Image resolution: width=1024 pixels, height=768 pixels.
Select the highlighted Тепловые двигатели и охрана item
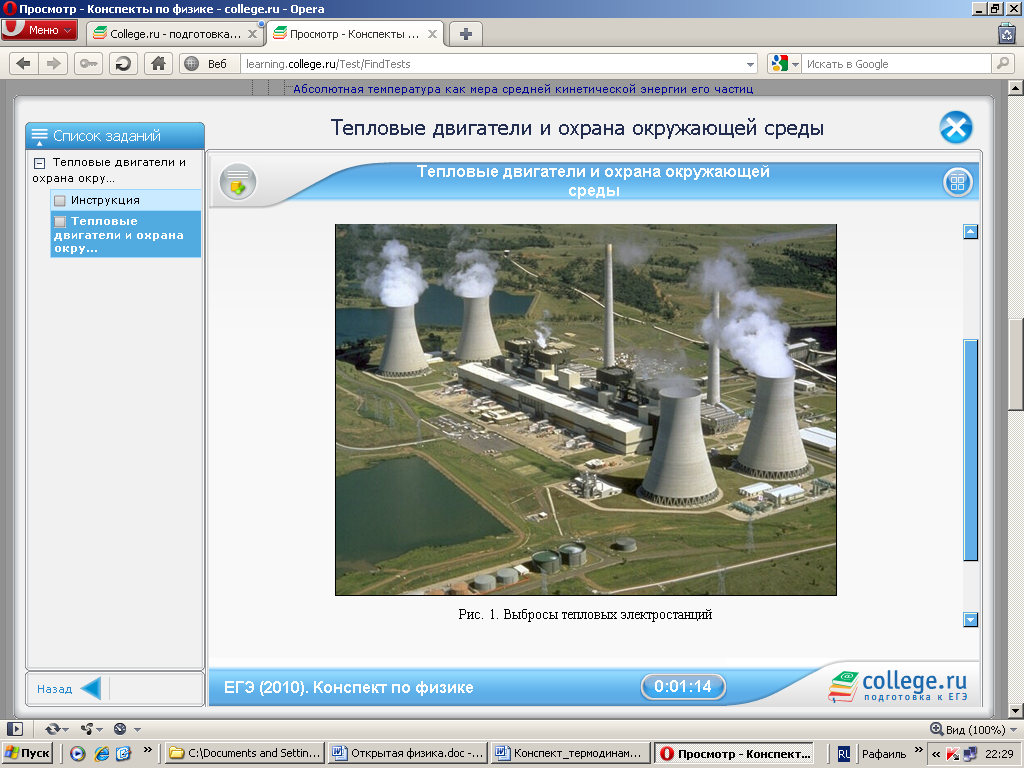[125, 234]
